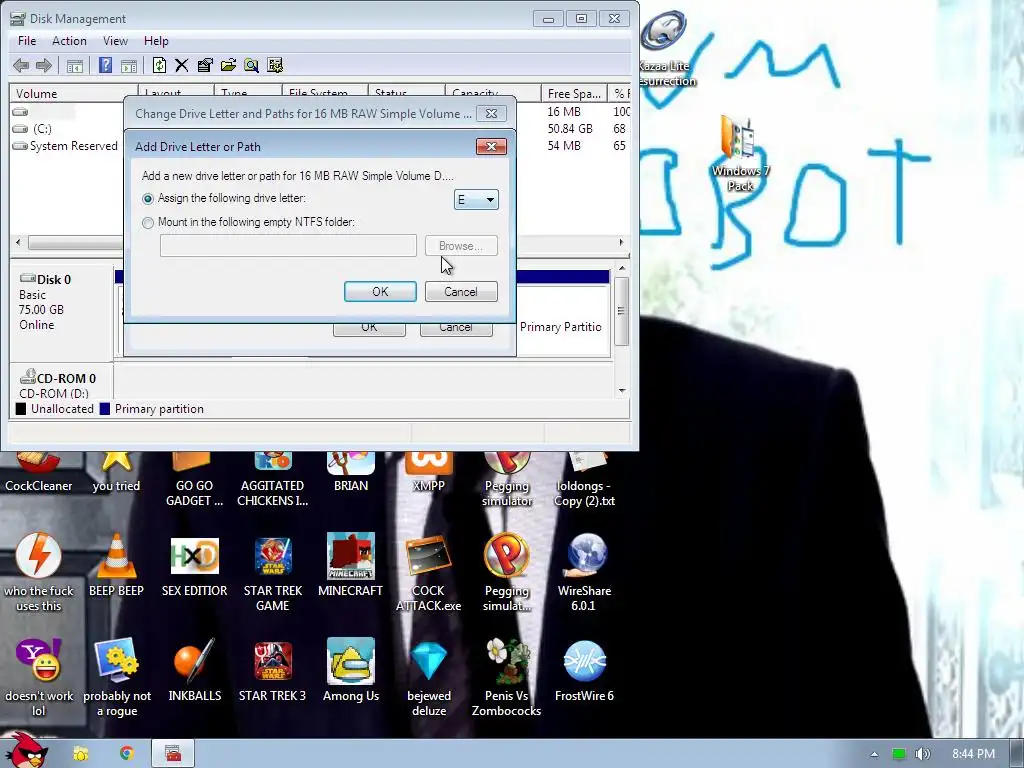1024x768 pixels.
Task: Select the XMPP desktop icon
Action: (x=428, y=472)
